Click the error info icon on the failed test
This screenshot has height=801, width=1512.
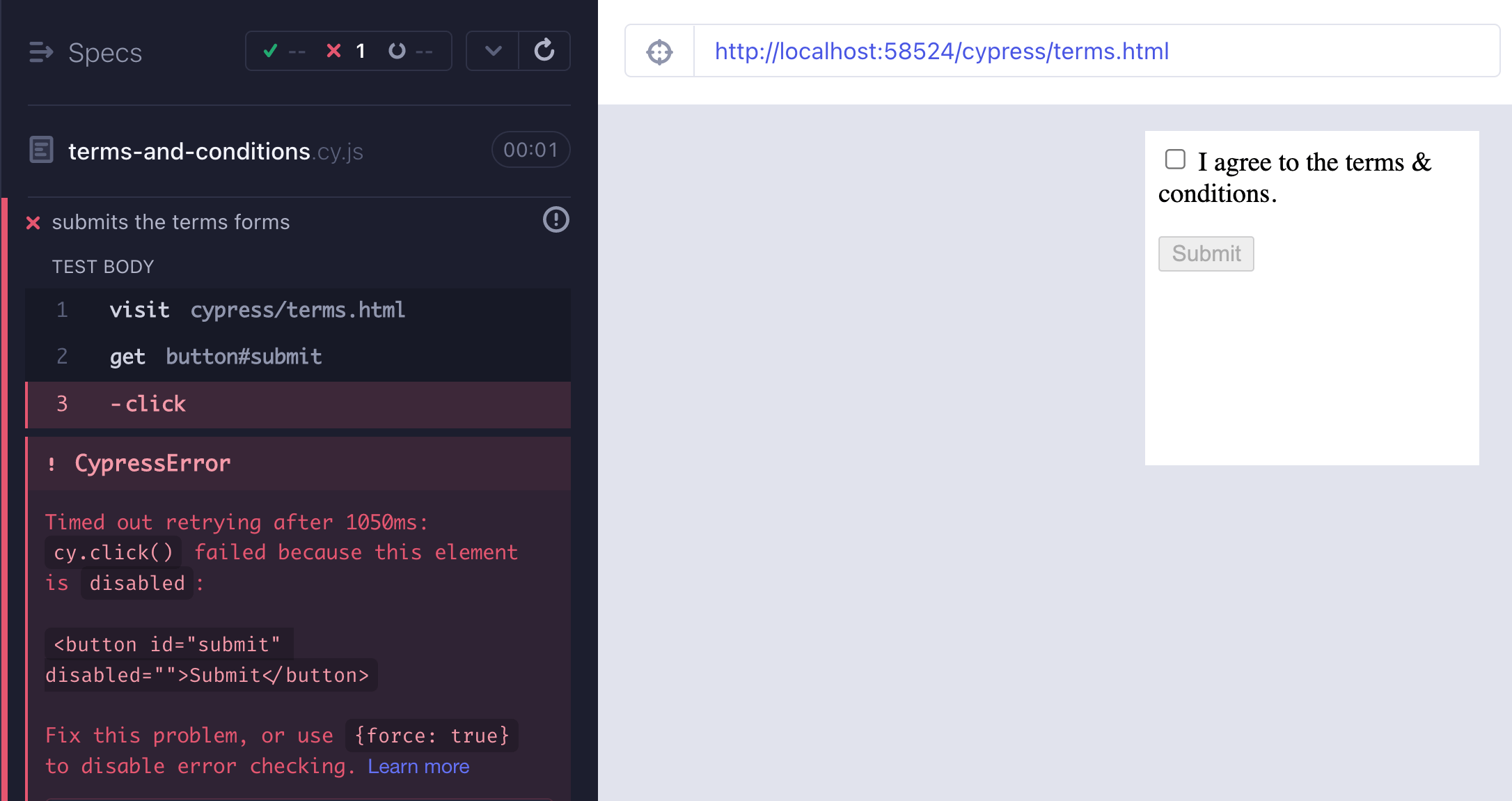556,220
